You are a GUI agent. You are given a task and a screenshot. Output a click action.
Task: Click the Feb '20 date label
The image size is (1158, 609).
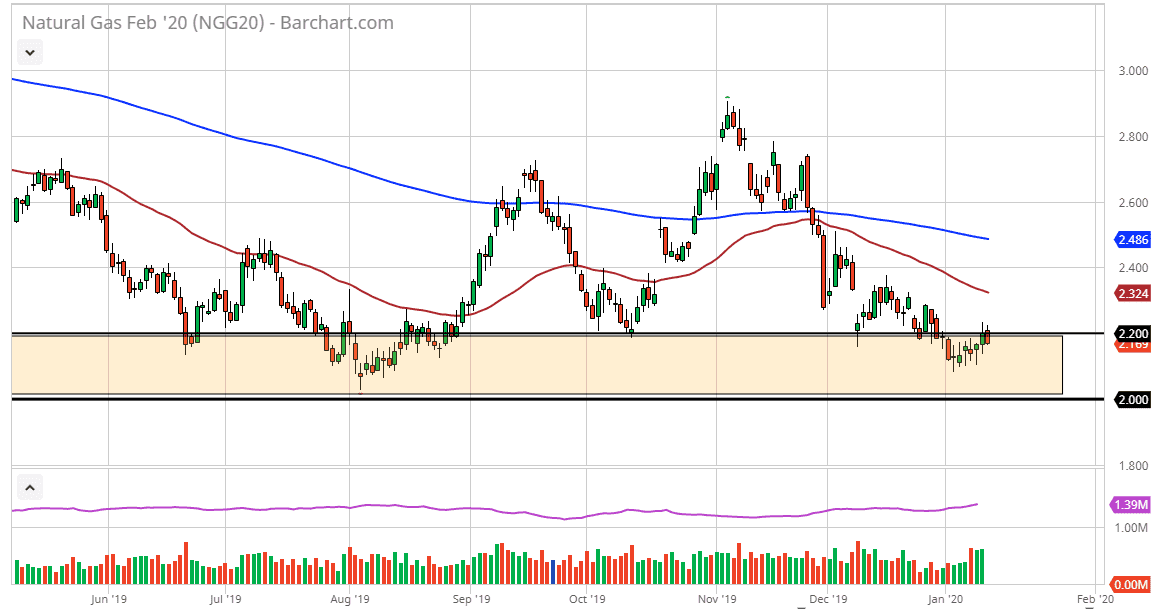tap(1089, 600)
